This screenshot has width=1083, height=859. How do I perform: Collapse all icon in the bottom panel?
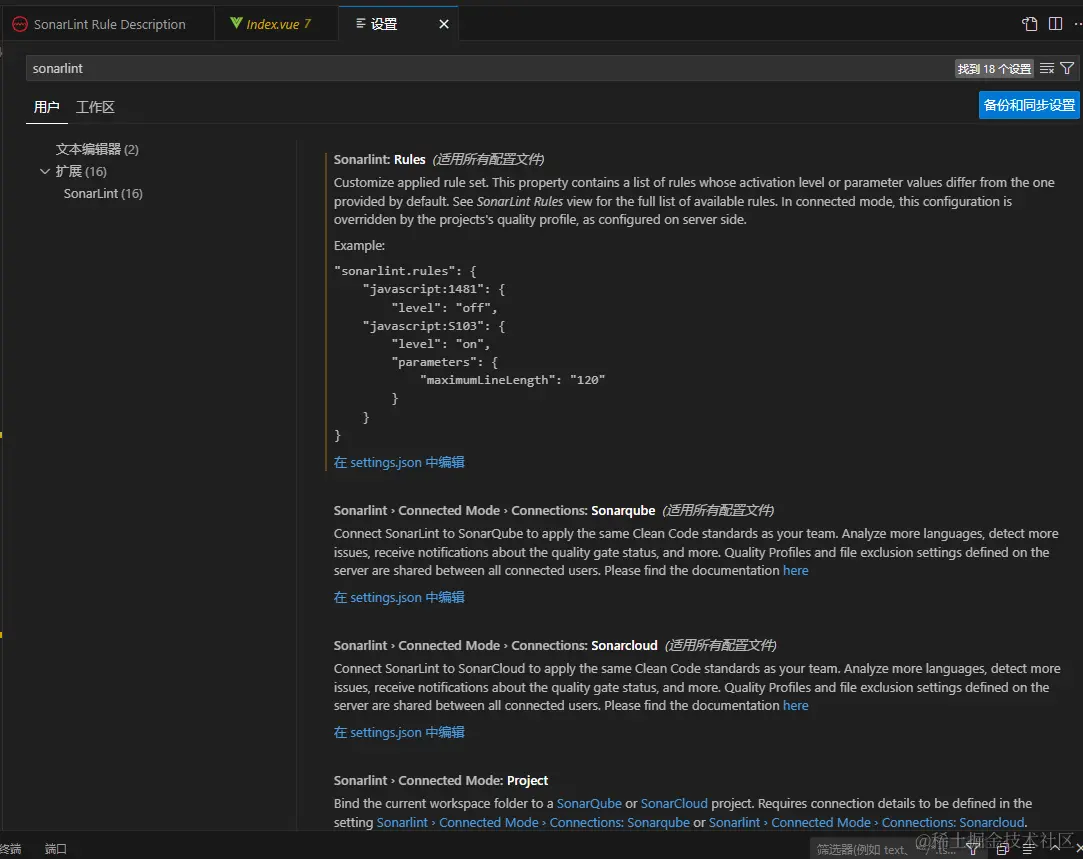pos(1003,849)
